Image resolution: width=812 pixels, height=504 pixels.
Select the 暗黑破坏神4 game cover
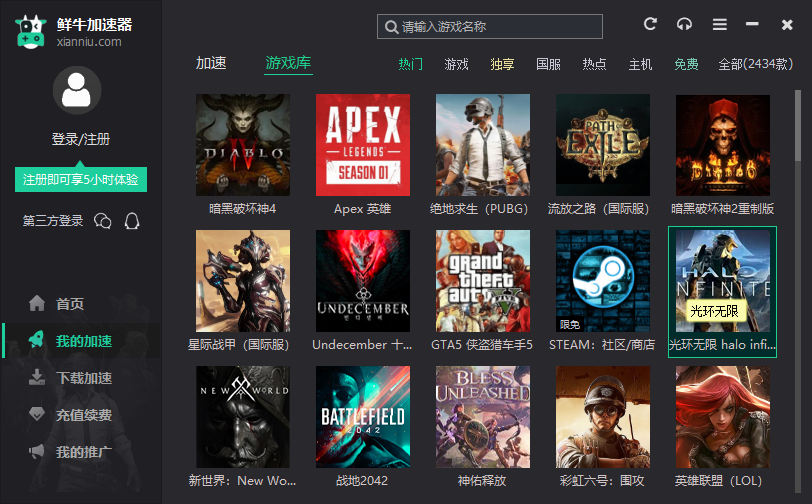243,145
